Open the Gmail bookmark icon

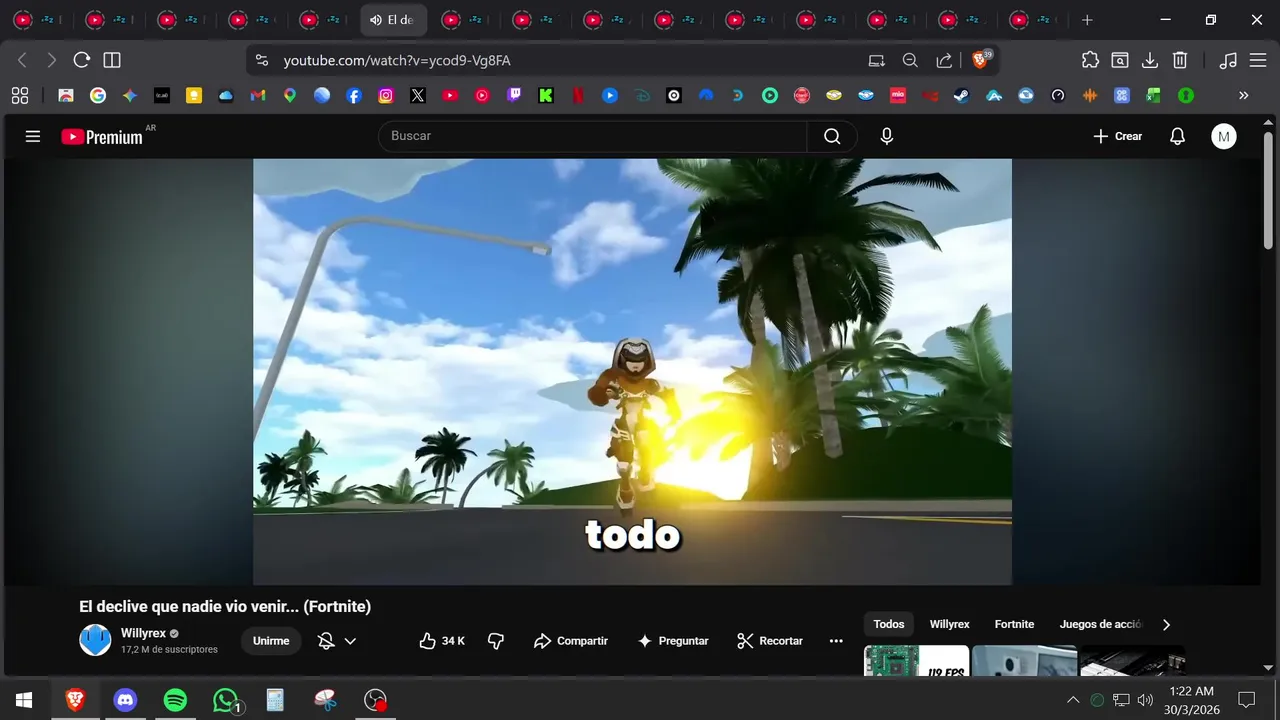point(258,96)
